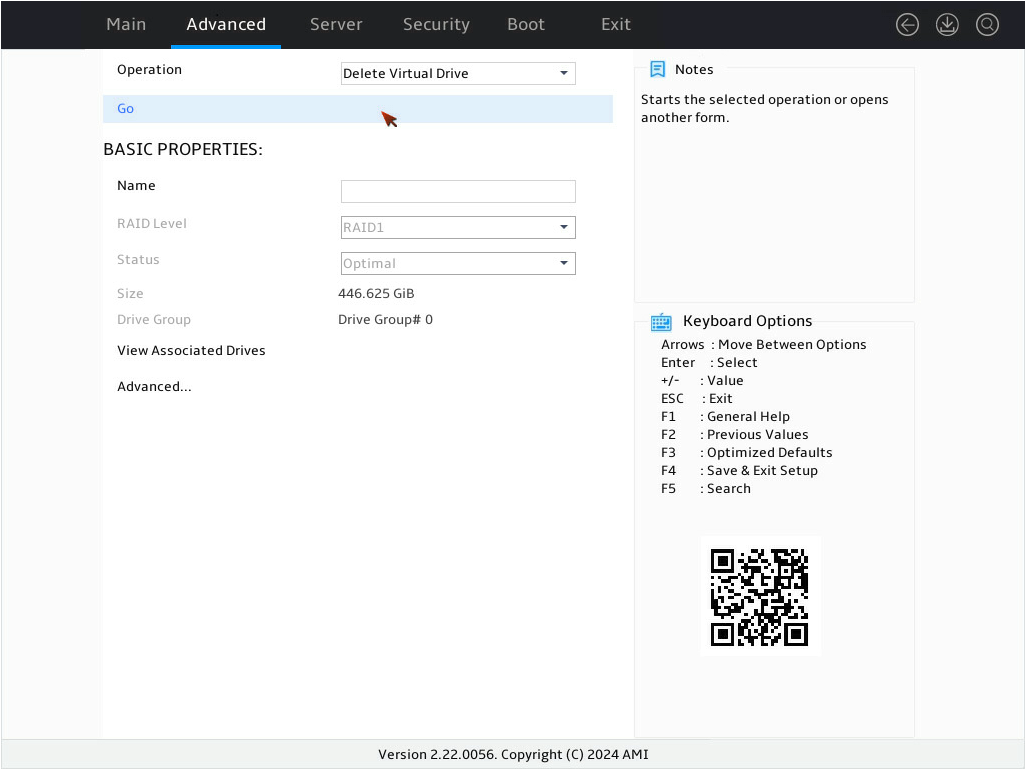Click the +/- : Value hint
The image size is (1025, 769).
[x=702, y=381]
